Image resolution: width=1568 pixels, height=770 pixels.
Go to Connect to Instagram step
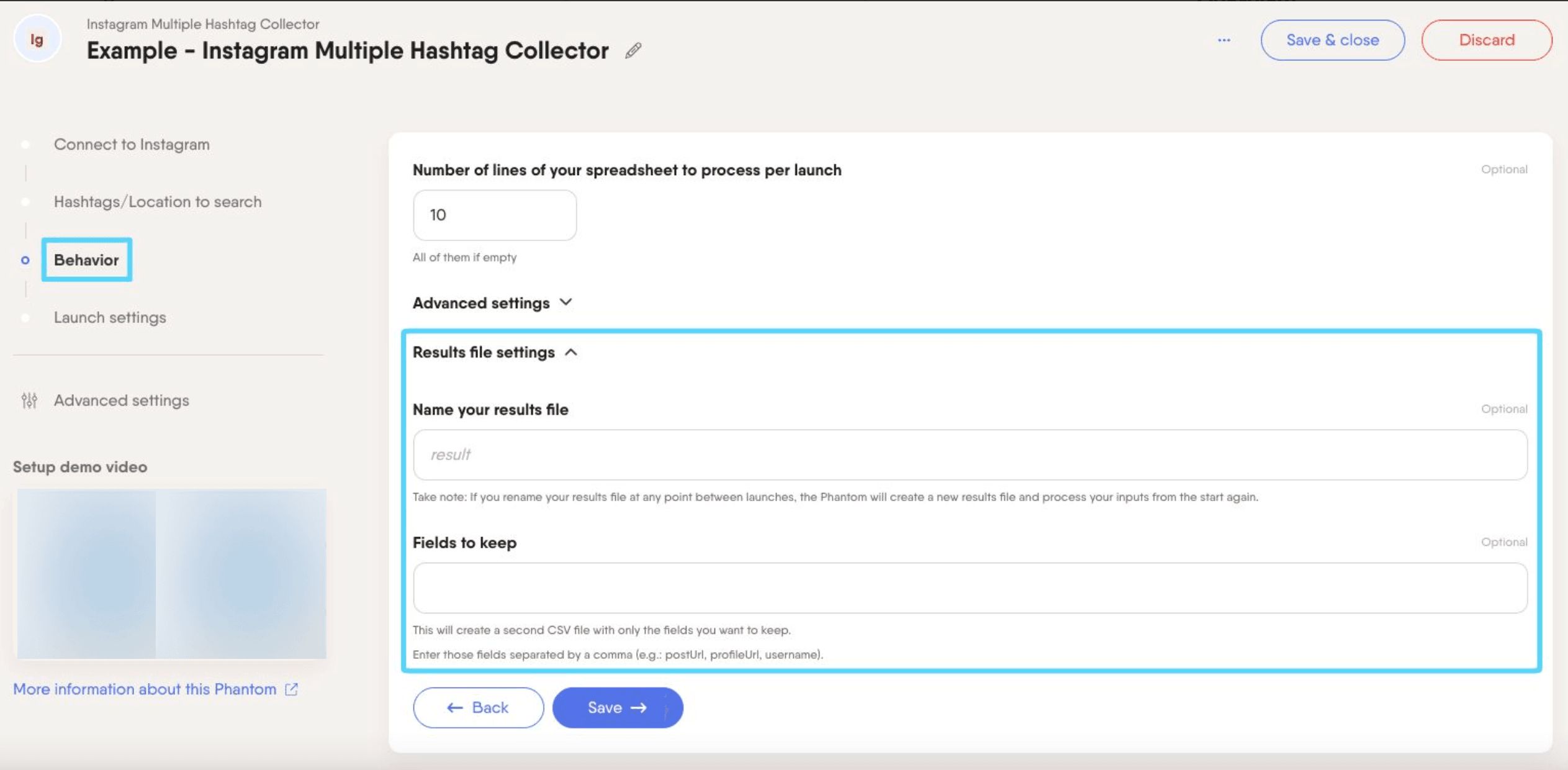click(132, 144)
